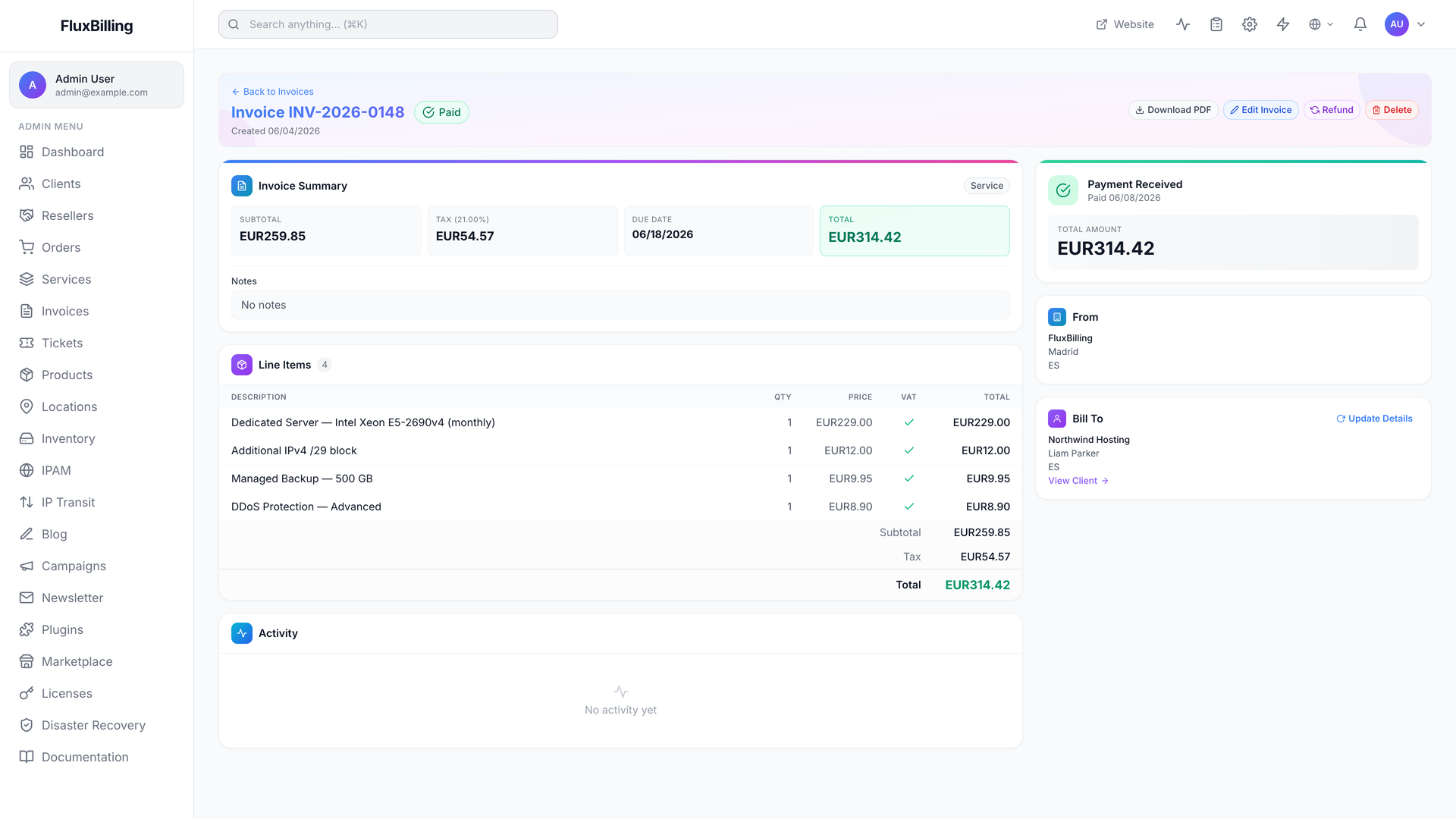Follow the Back to Invoices link

click(272, 92)
